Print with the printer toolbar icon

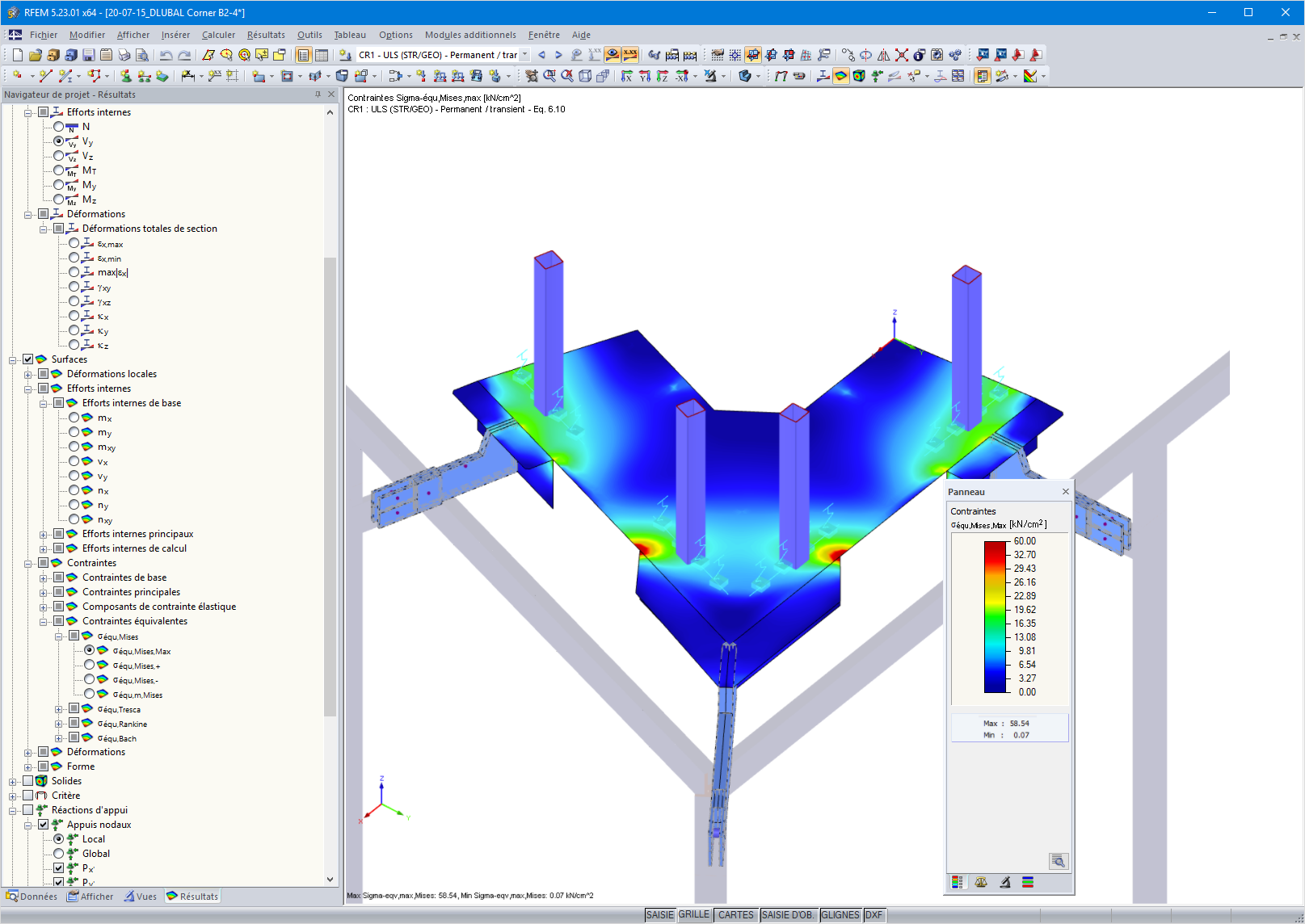[x=124, y=55]
